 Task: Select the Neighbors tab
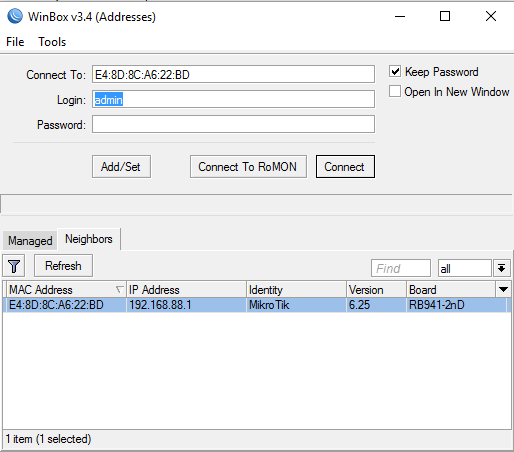[89, 239]
